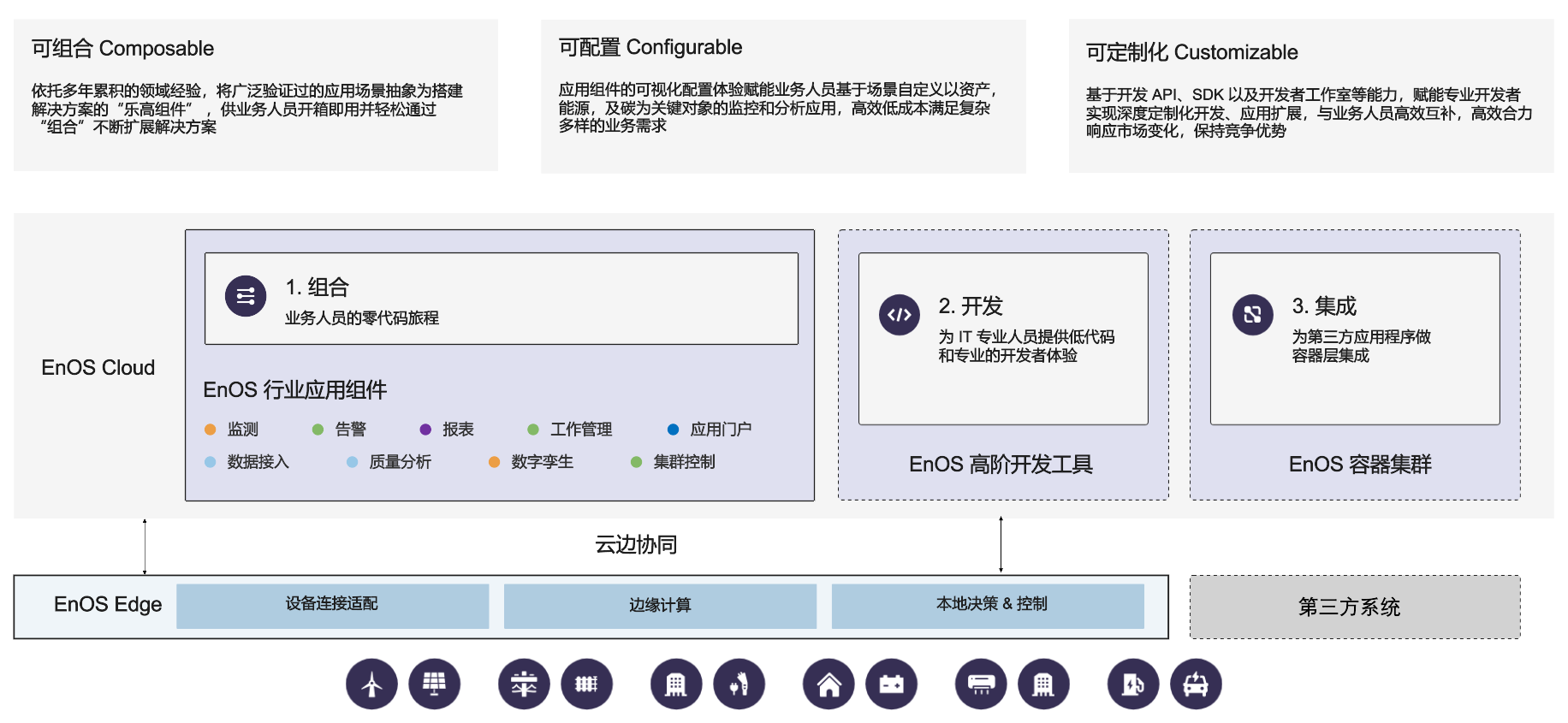Viewport: 1568px width, 723px height.
Task: Click the grid fence-like substation icon
Action: click(x=587, y=684)
